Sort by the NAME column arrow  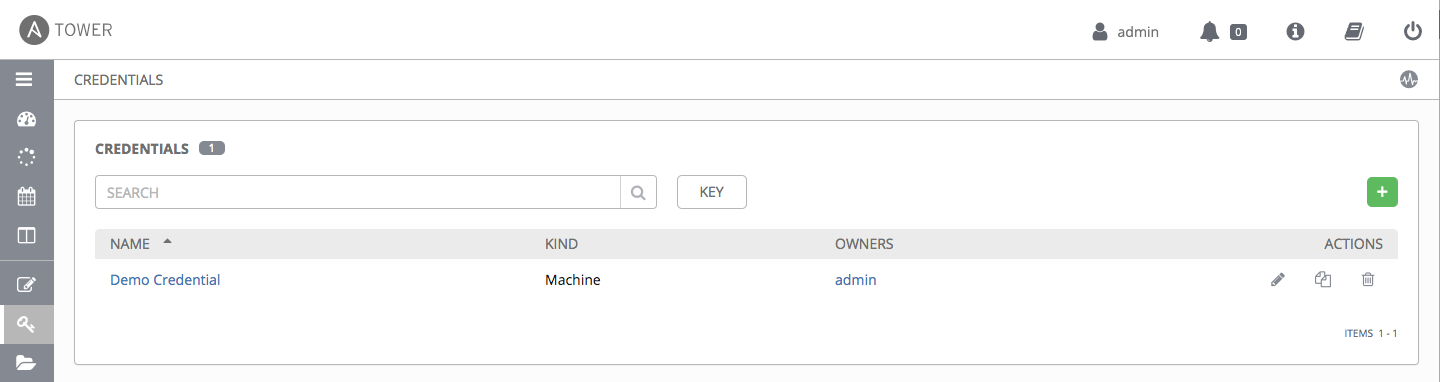(x=167, y=243)
